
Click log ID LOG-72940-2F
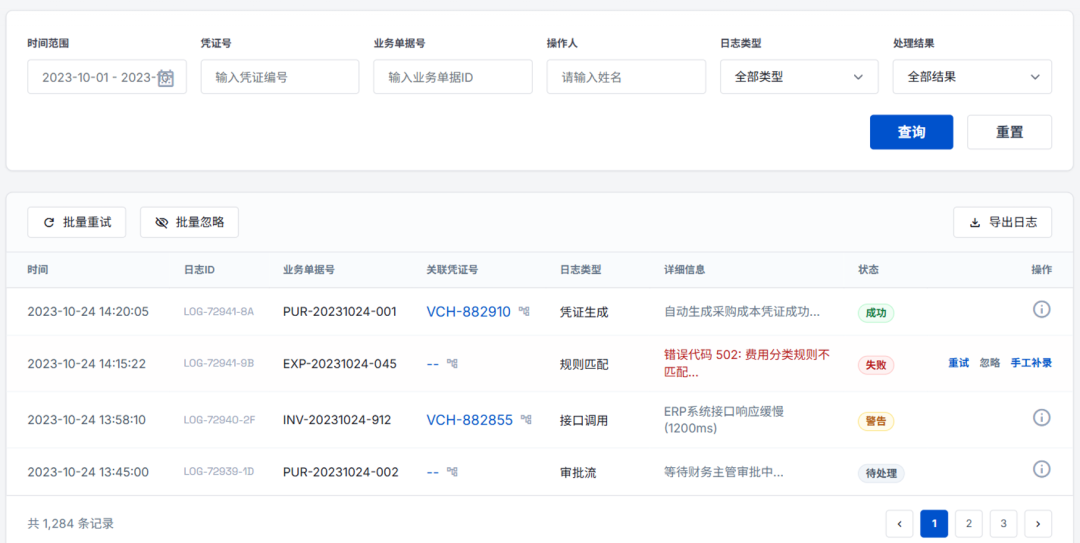point(219,420)
